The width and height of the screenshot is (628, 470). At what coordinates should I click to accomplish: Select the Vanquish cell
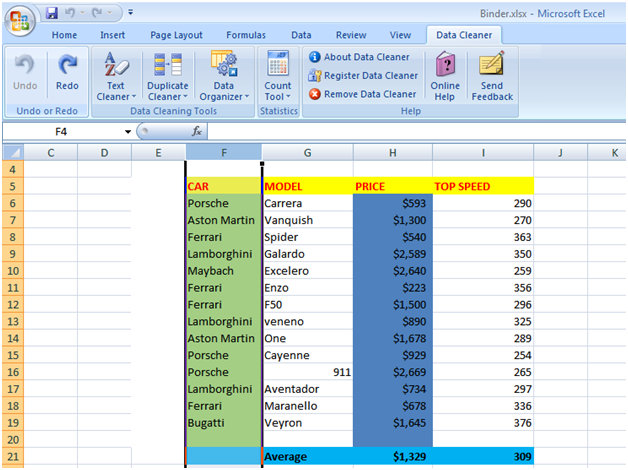click(x=308, y=220)
